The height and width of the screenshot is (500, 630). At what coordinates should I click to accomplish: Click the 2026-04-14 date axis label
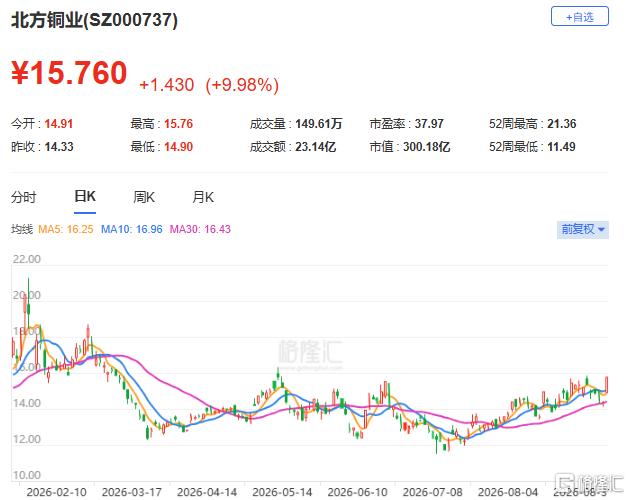(x=207, y=492)
